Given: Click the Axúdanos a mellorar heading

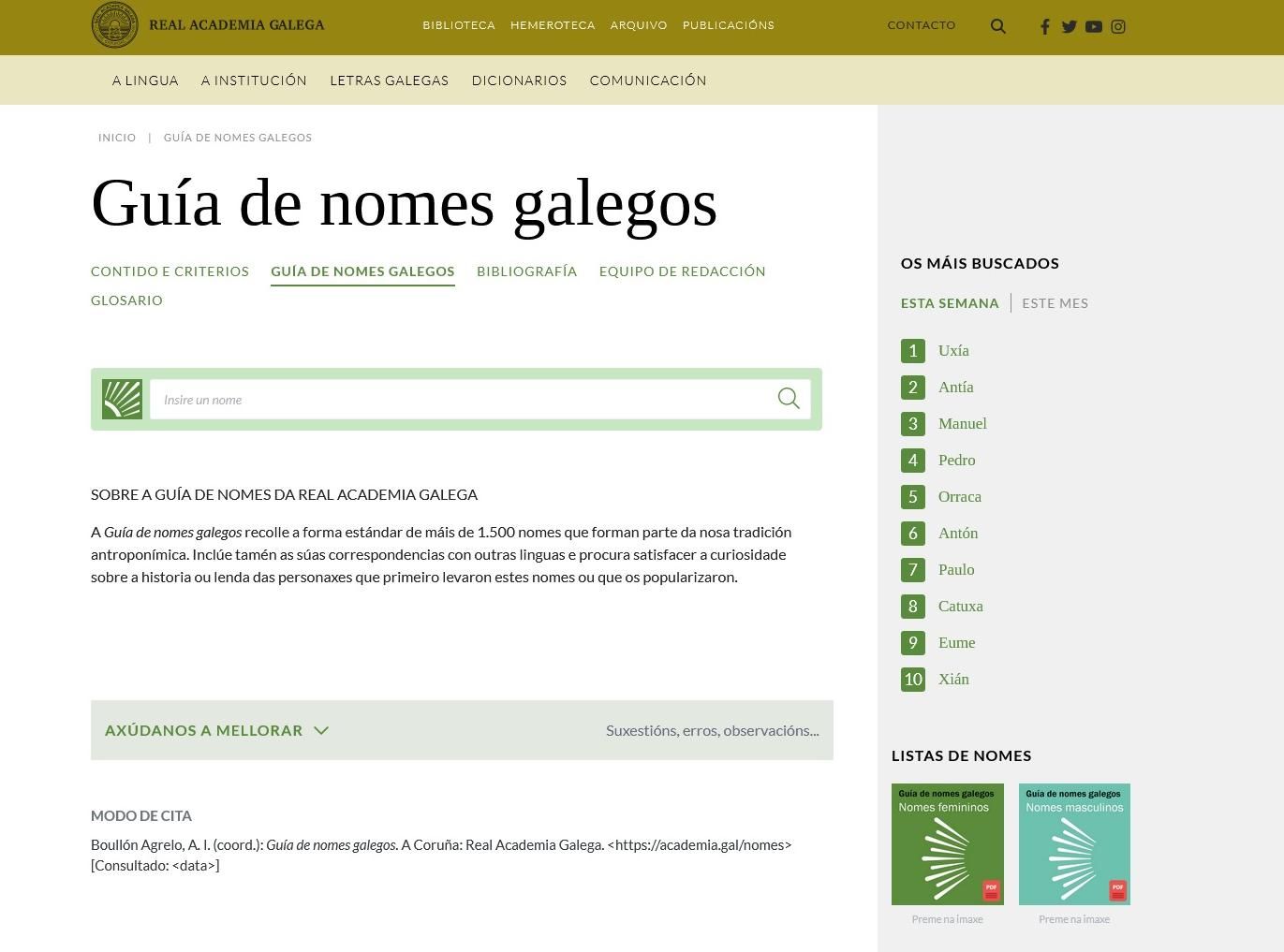Looking at the screenshot, I should (203, 730).
